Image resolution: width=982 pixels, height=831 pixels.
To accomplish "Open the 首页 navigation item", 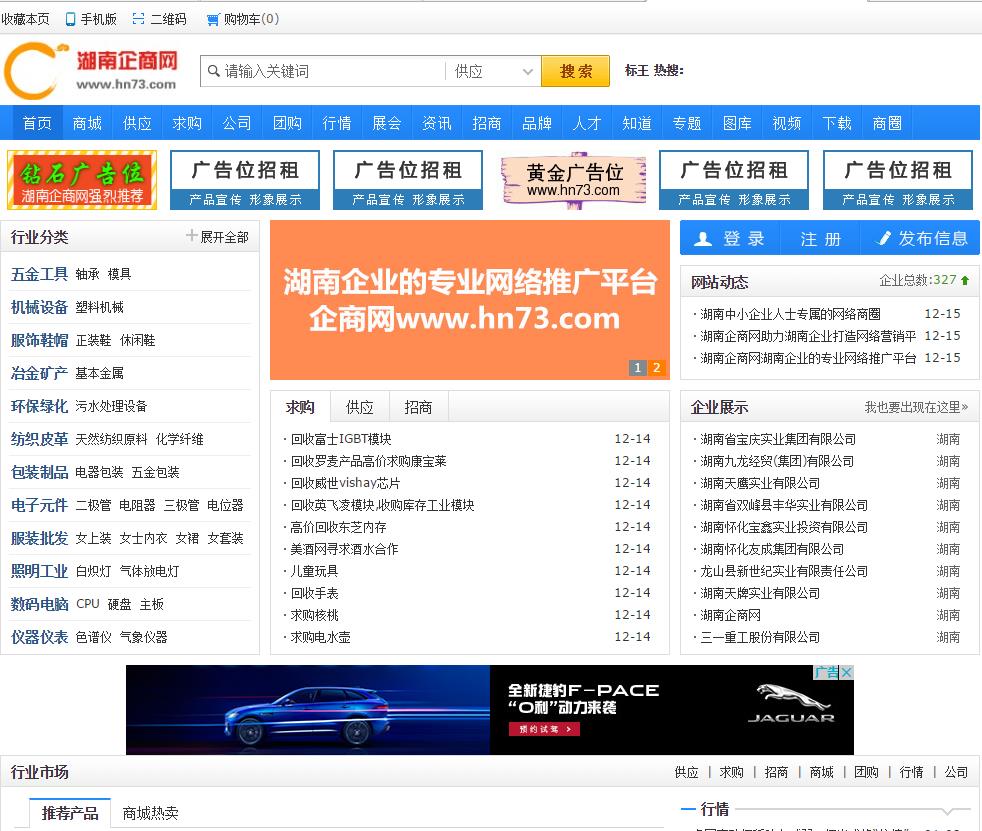I will coord(37,123).
